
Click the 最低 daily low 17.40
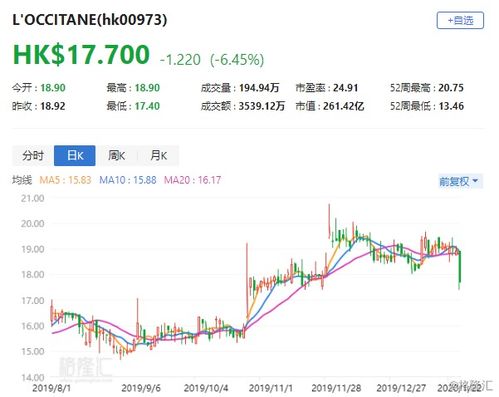pos(147,106)
